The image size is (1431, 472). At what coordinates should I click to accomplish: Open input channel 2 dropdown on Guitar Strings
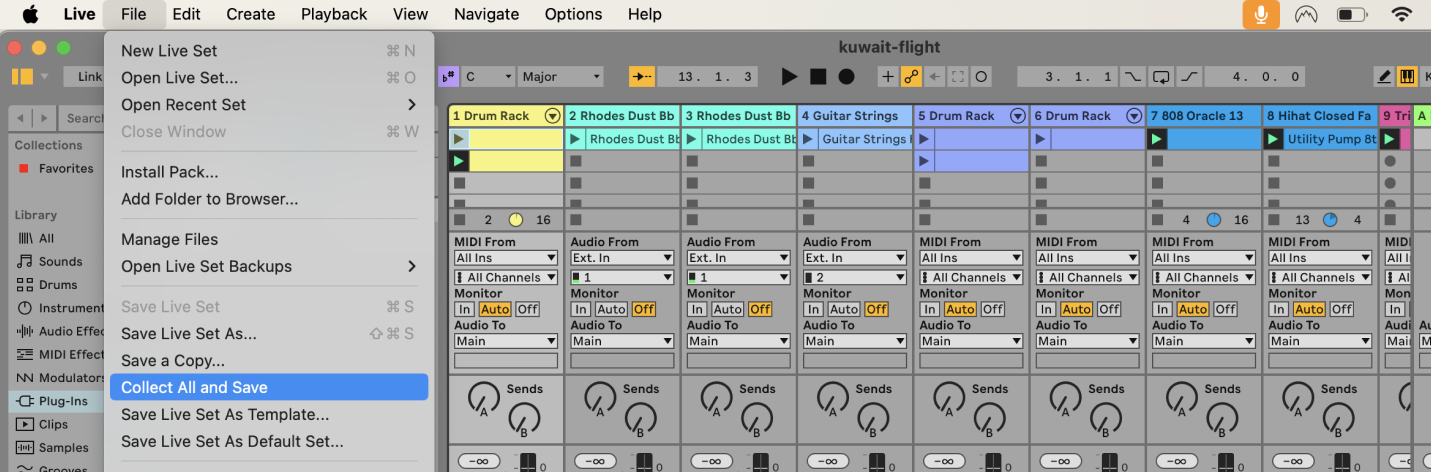click(x=855, y=277)
